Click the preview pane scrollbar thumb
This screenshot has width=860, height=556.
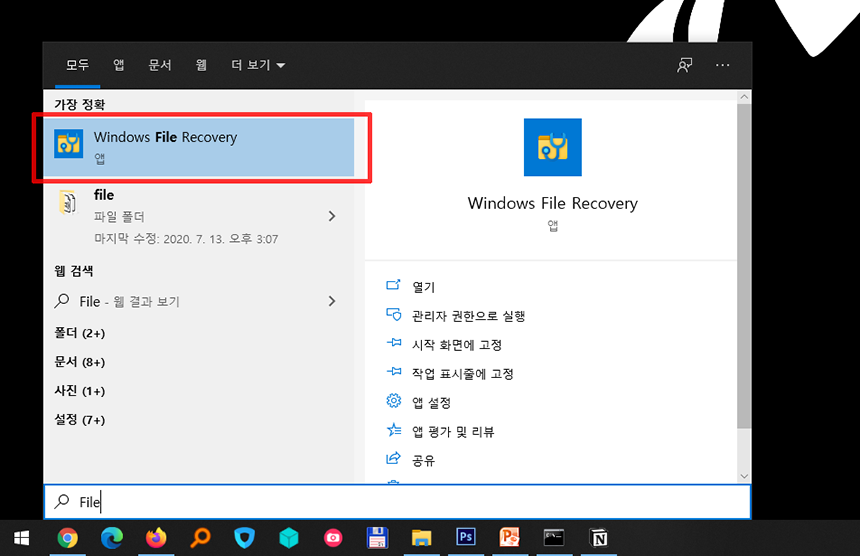[744, 265]
